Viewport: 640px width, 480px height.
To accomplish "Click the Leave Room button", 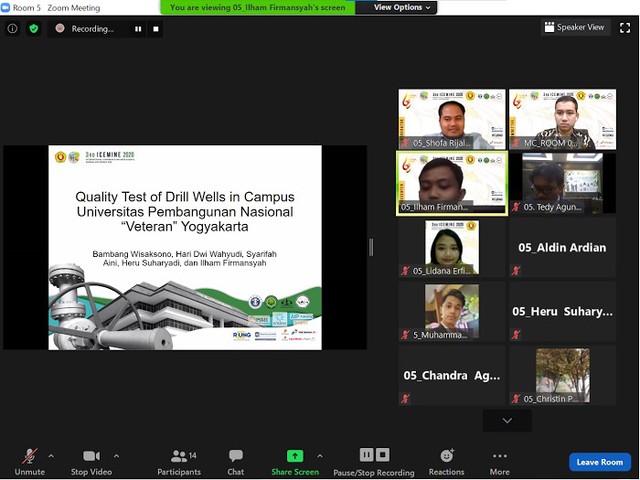I will (600, 462).
